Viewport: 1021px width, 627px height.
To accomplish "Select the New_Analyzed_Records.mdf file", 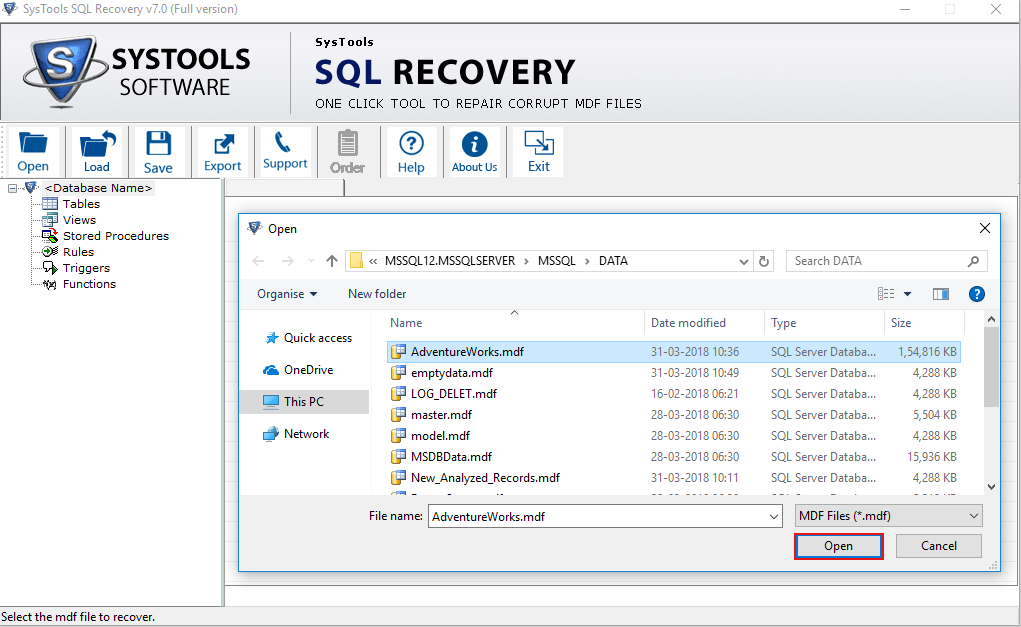I will [x=673, y=478].
